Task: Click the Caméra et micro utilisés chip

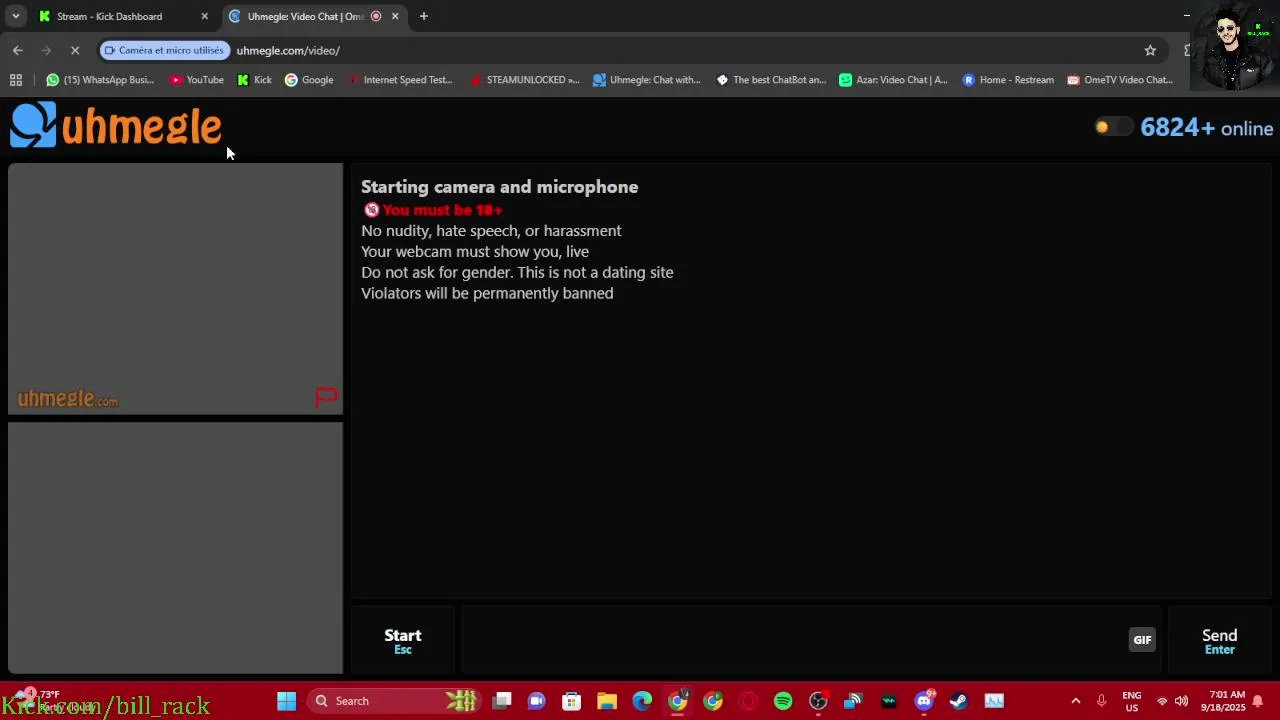Action: coord(165,50)
